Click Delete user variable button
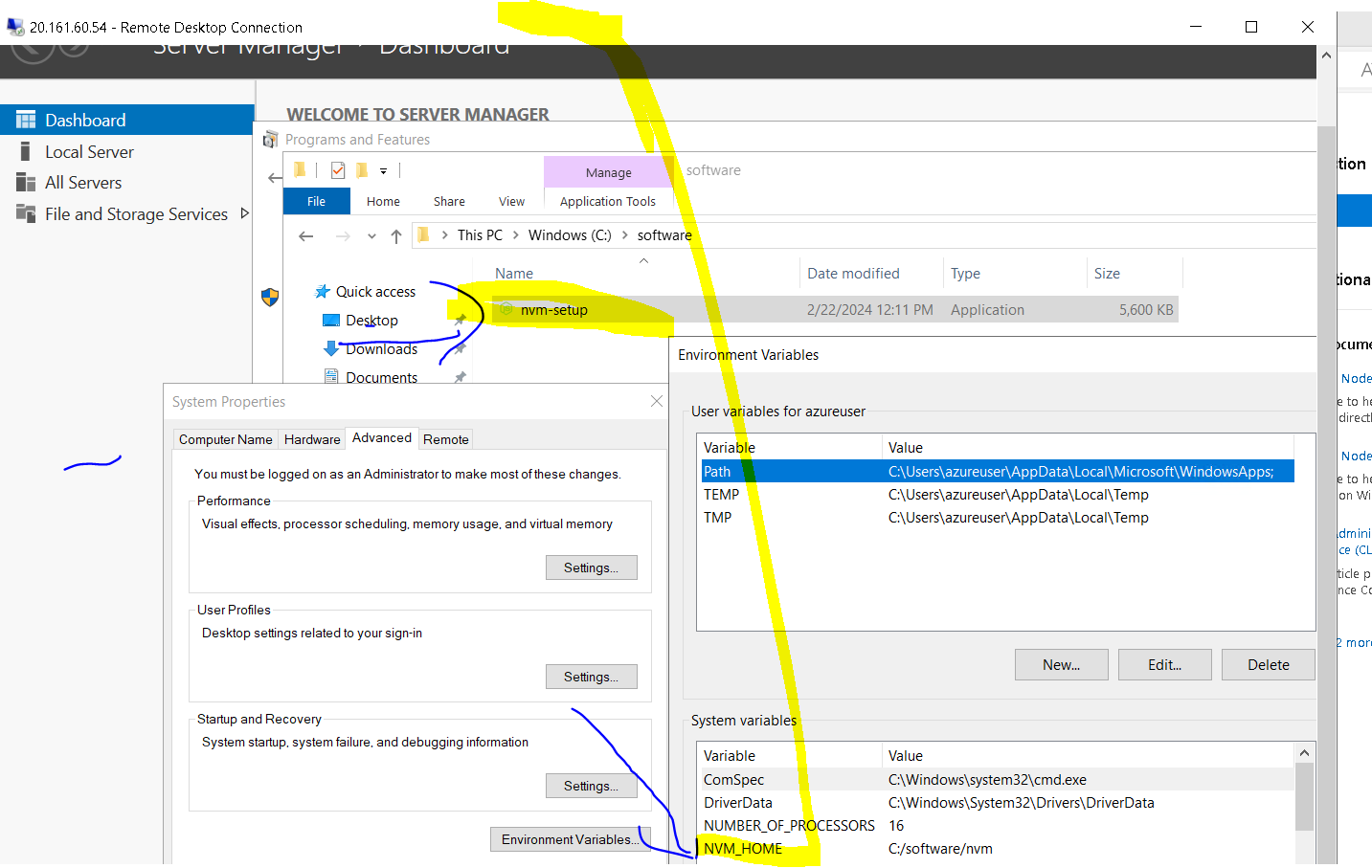The width and height of the screenshot is (1372, 868). tap(1268, 664)
